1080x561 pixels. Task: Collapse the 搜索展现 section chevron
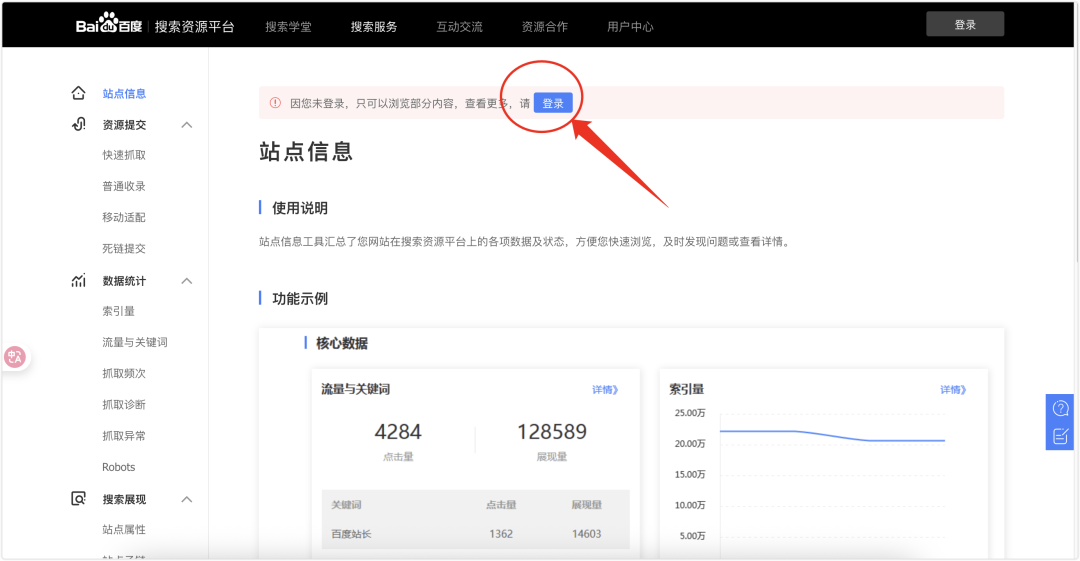[x=187, y=499]
